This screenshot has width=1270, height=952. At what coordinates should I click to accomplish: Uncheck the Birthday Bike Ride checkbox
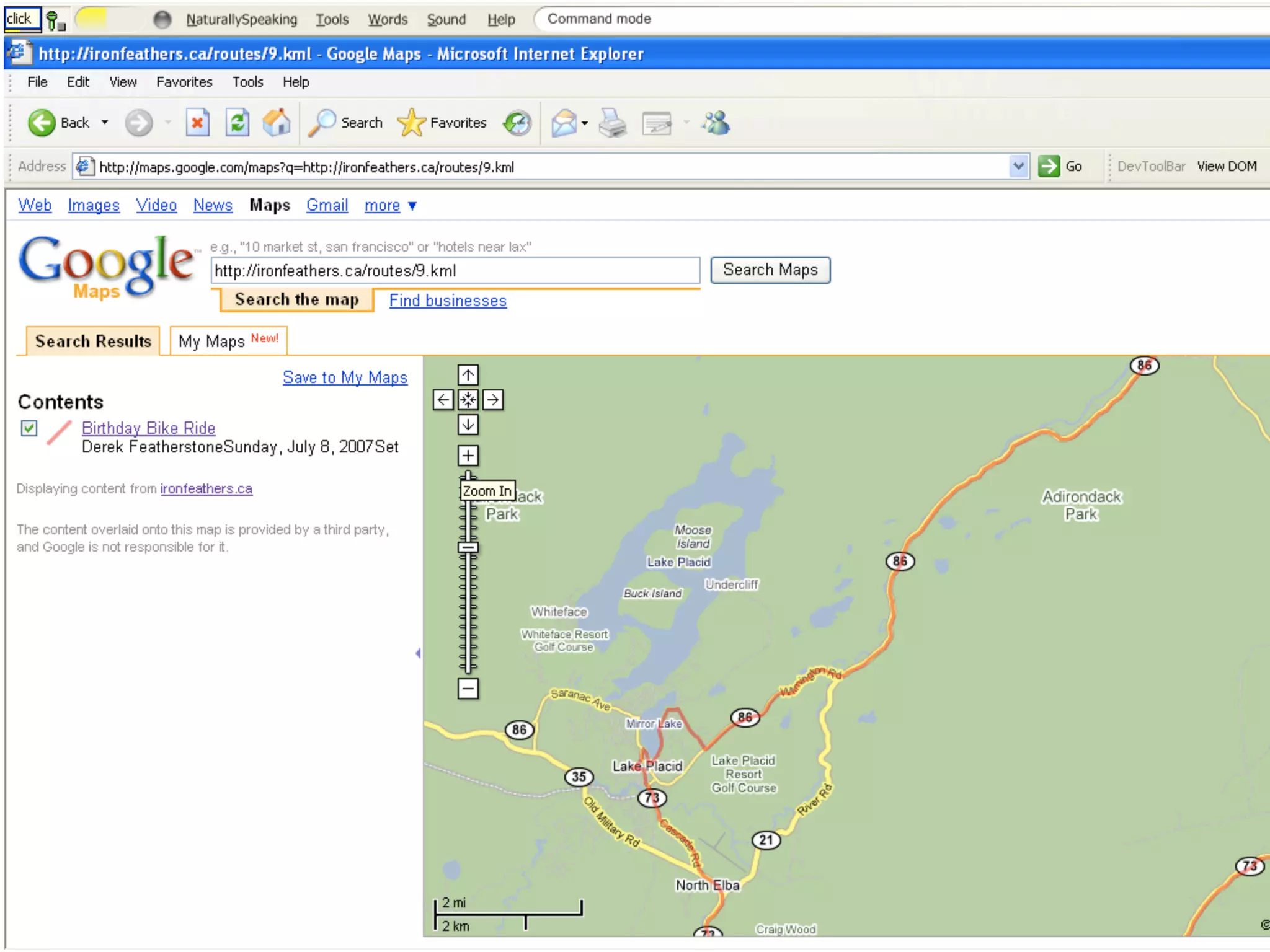pos(29,428)
